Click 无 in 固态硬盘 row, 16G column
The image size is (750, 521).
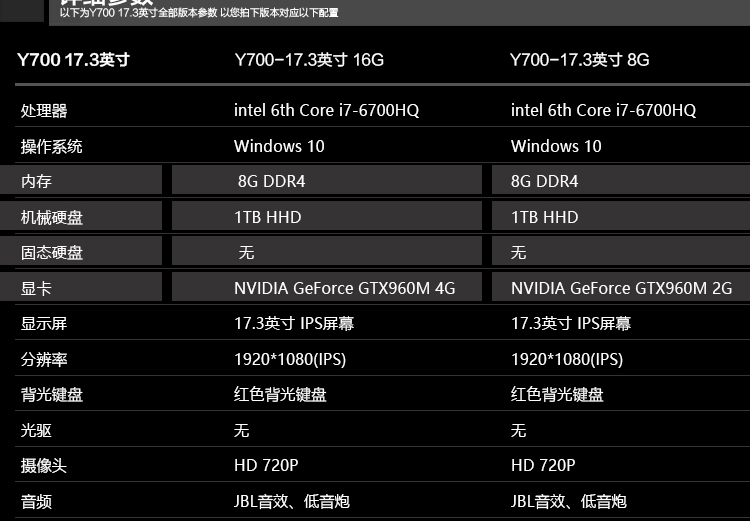(246, 252)
